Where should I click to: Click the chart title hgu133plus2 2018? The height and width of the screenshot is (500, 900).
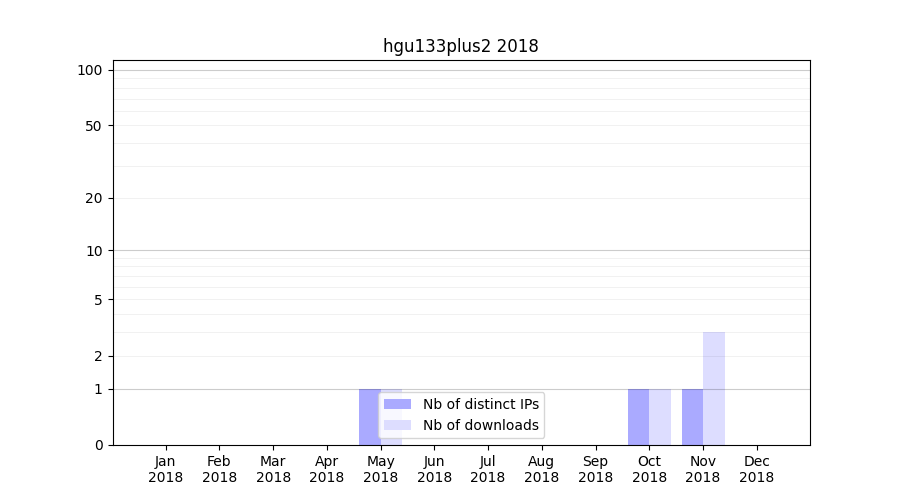coord(460,46)
